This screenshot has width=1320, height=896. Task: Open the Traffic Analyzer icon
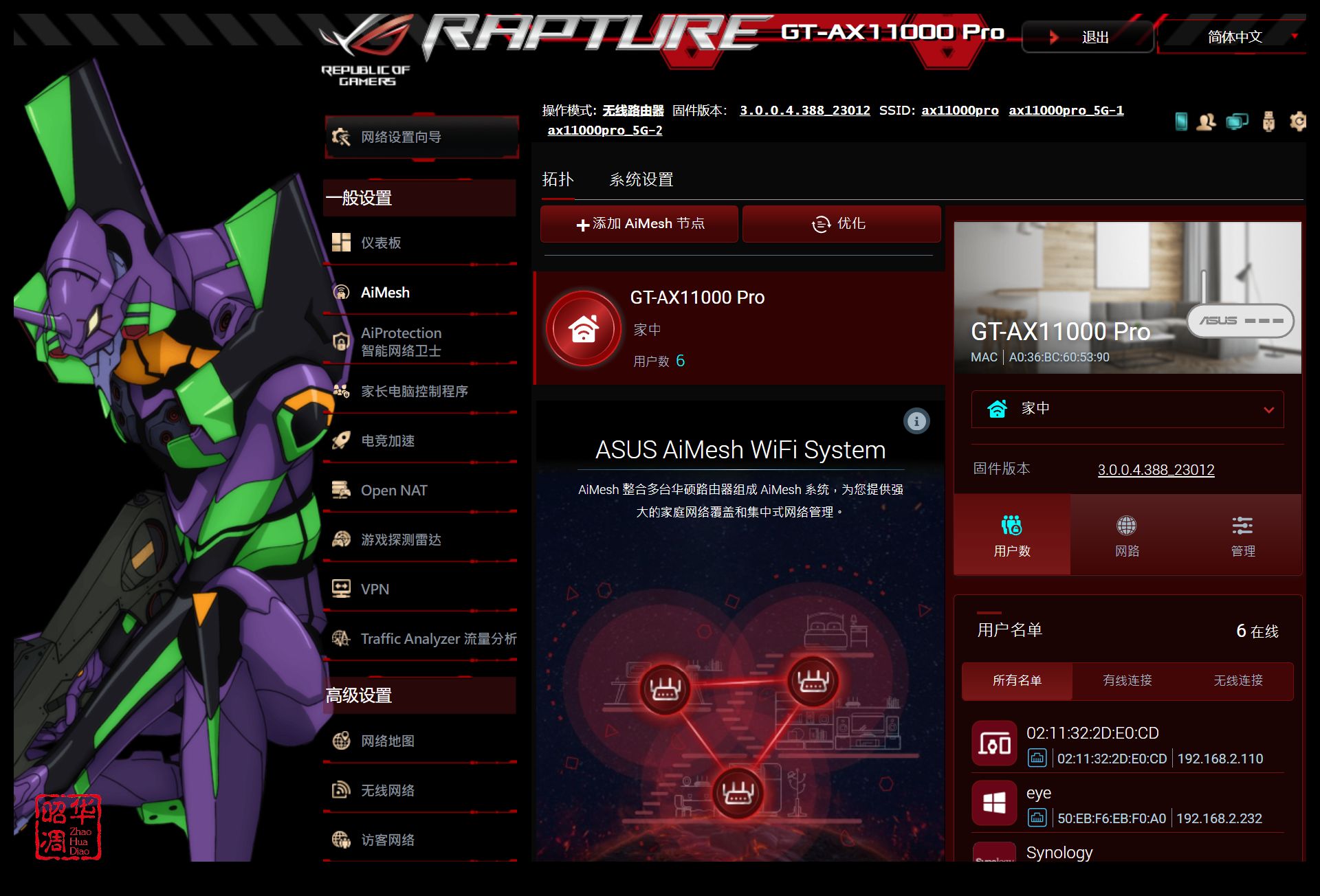tap(341, 638)
